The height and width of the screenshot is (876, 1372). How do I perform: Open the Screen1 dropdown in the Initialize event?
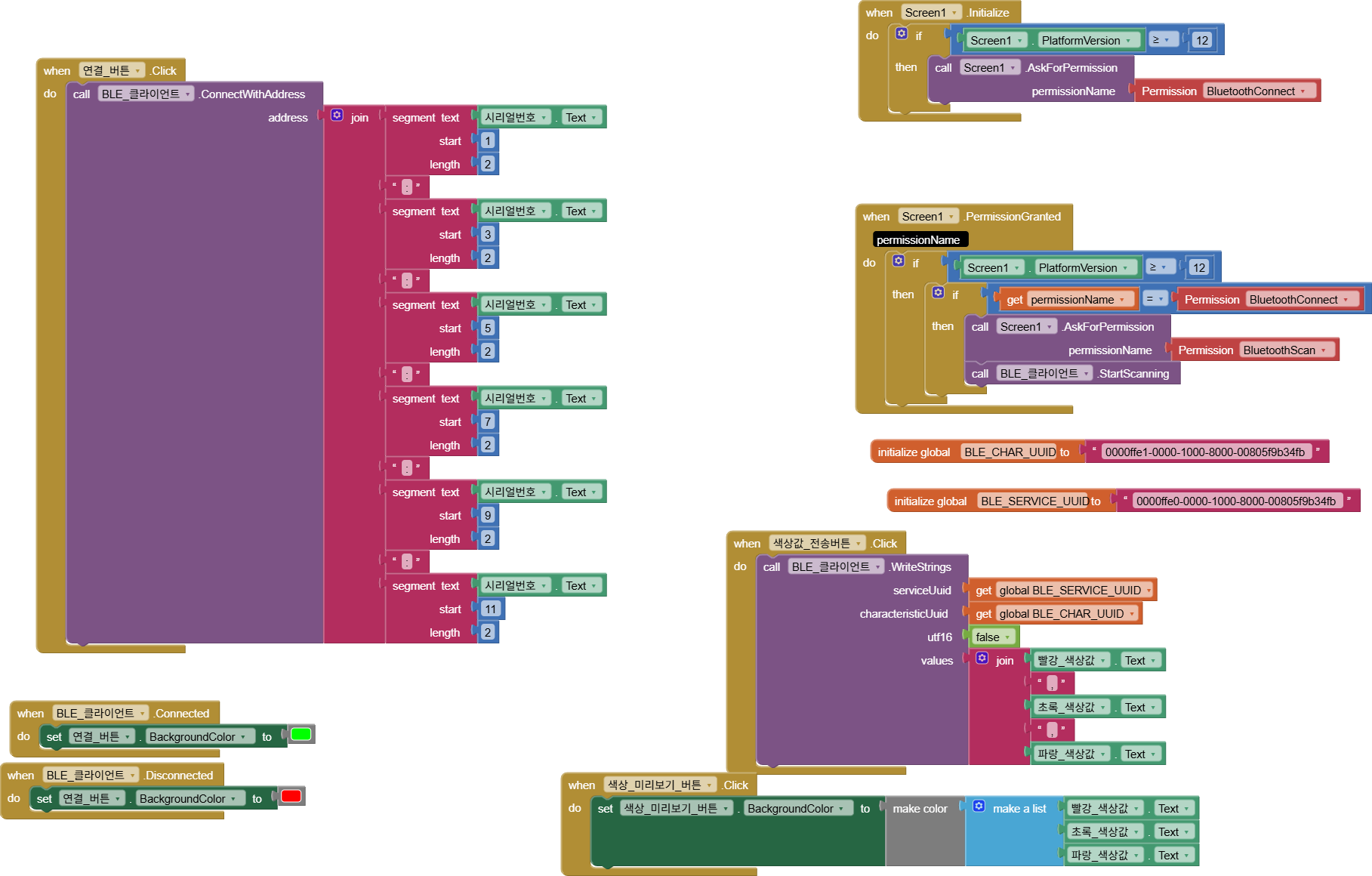coord(932,13)
